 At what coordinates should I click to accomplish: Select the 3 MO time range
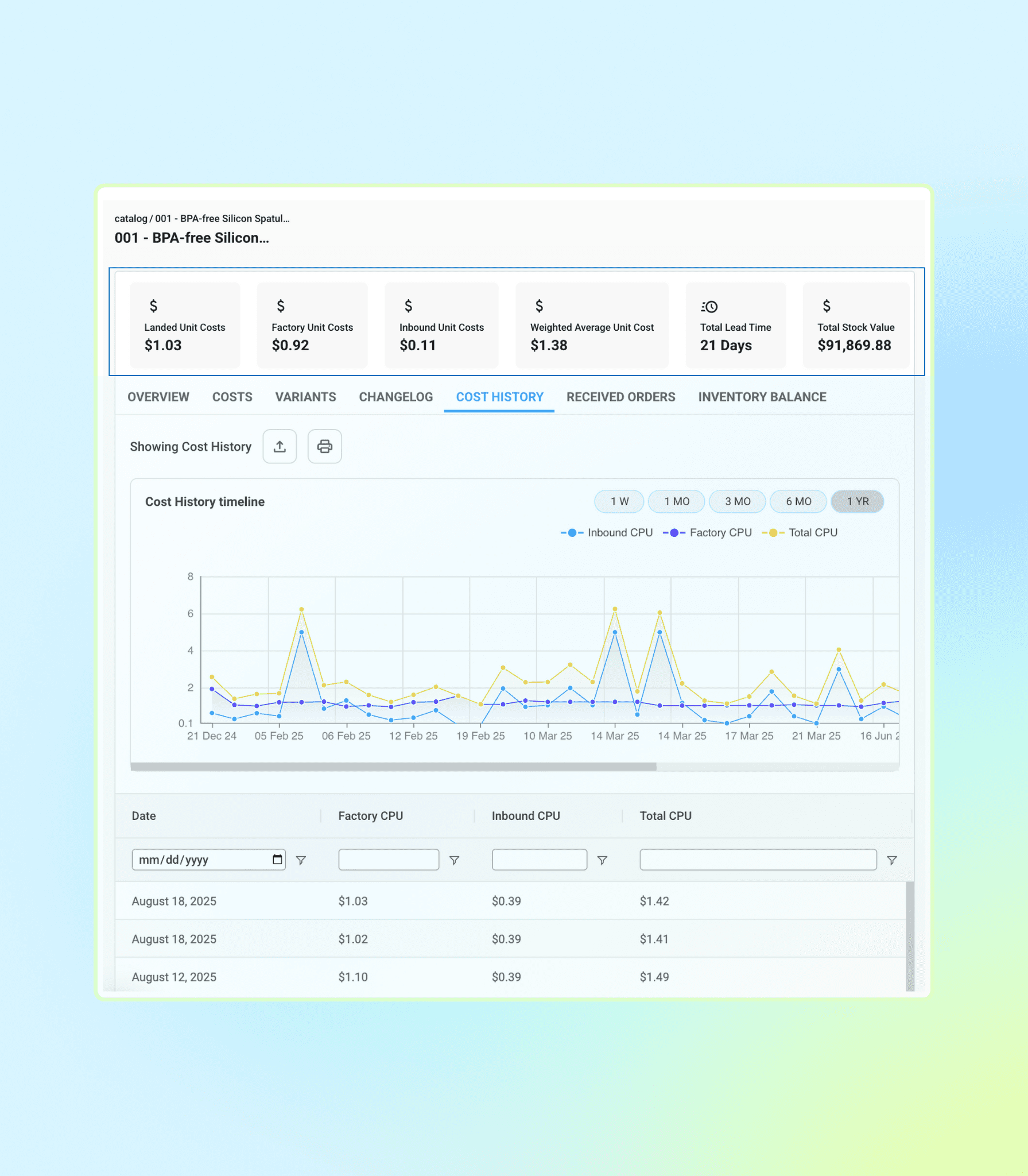pyautogui.click(x=738, y=501)
